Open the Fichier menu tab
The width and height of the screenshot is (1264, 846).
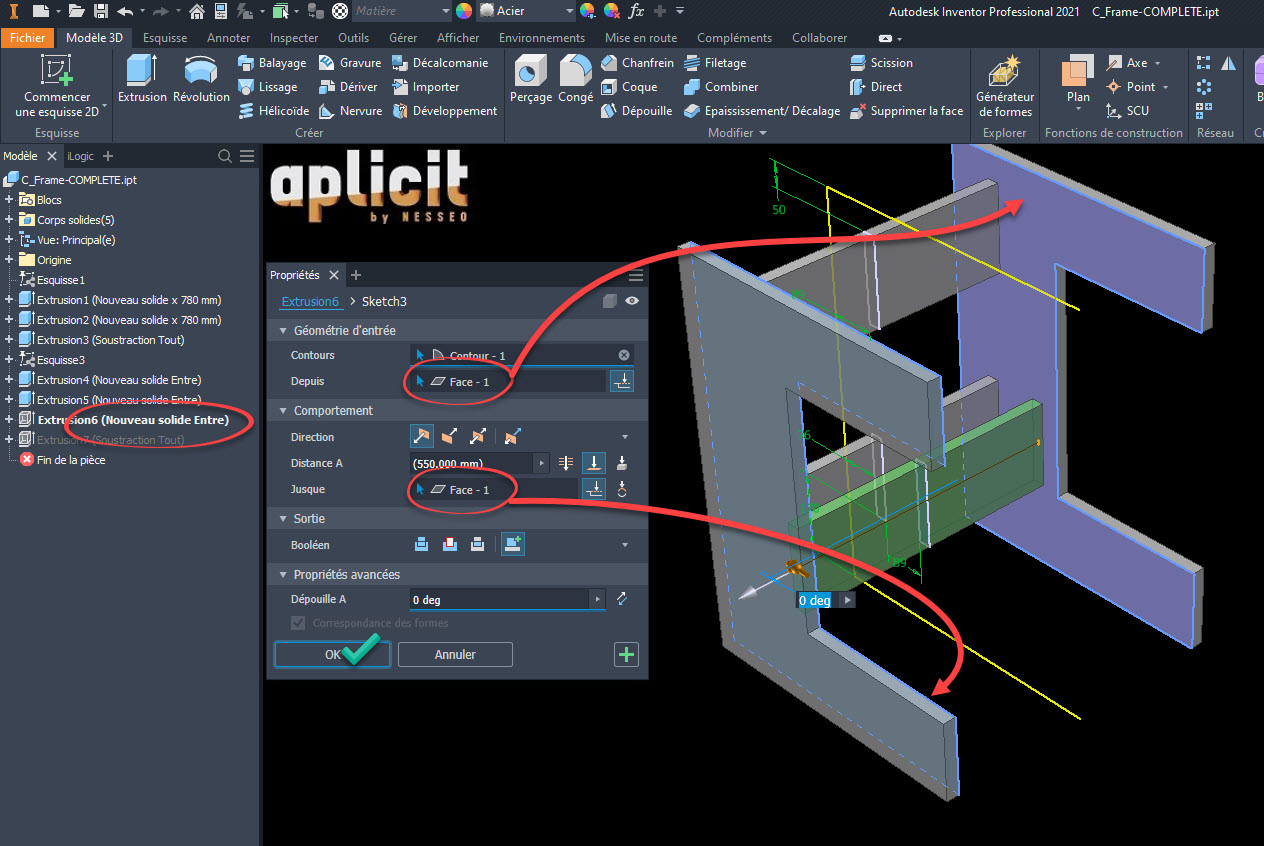click(x=28, y=38)
